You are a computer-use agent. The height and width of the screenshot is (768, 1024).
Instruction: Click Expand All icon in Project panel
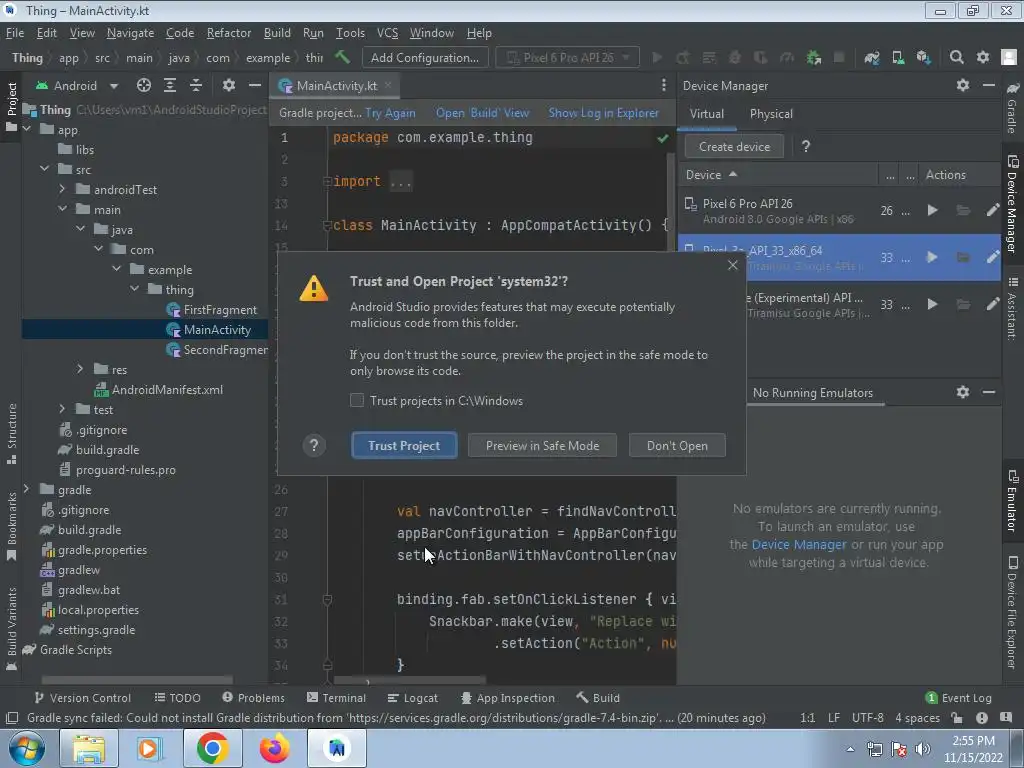click(x=170, y=86)
